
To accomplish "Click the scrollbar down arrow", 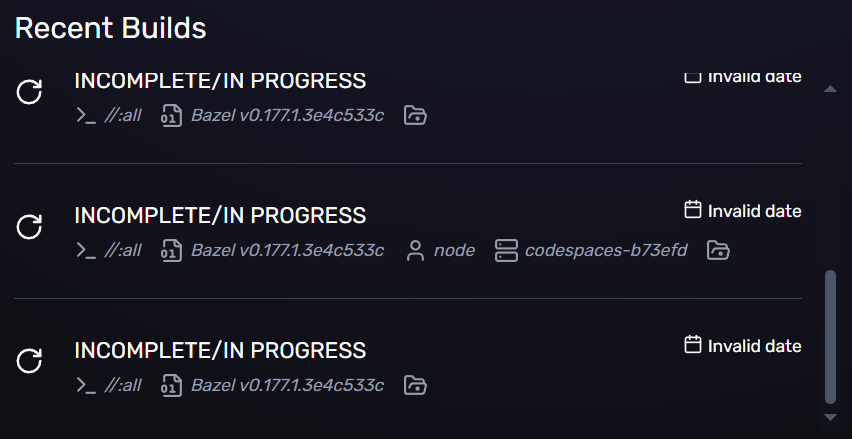I will point(828,416).
